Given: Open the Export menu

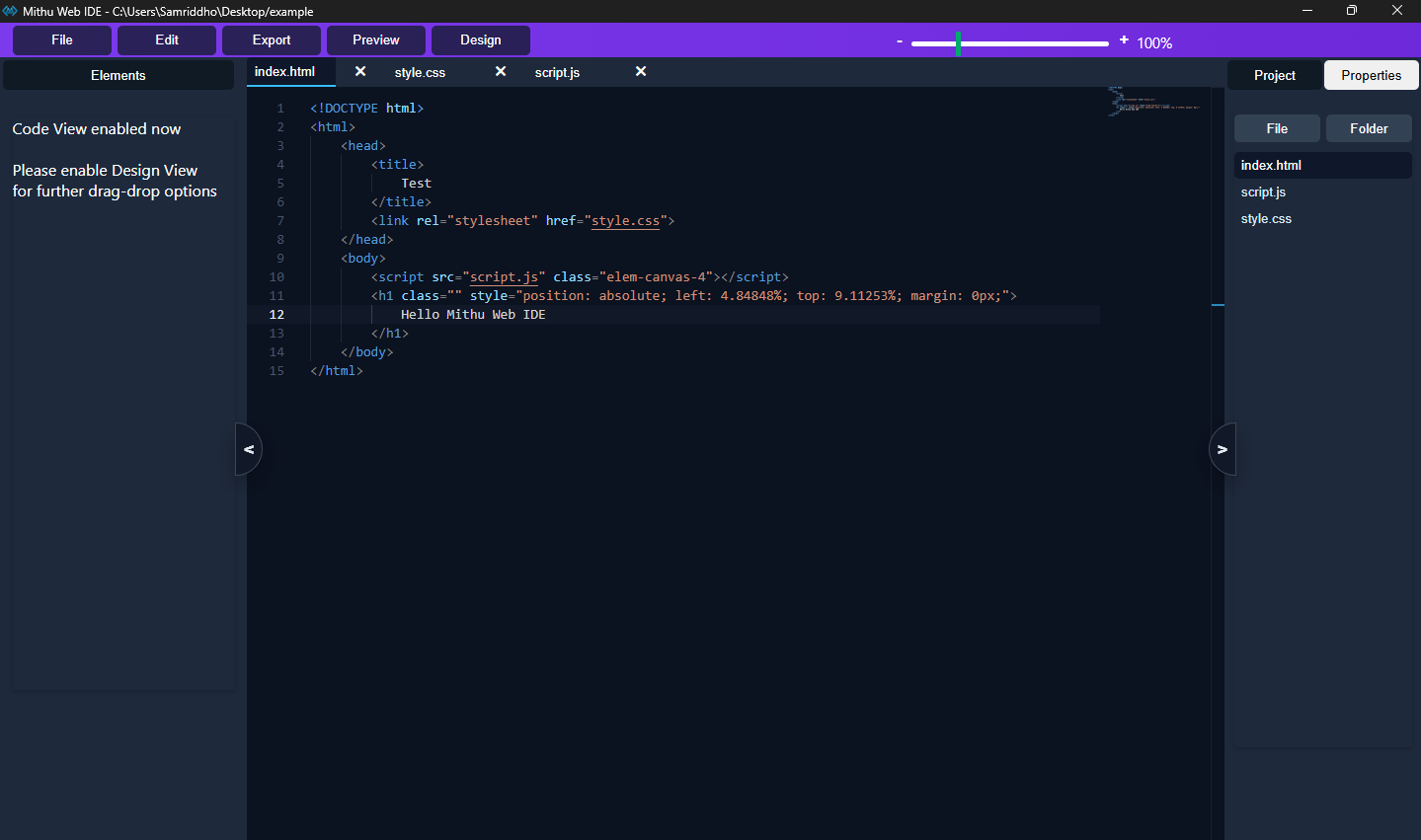Looking at the screenshot, I should tap(272, 40).
